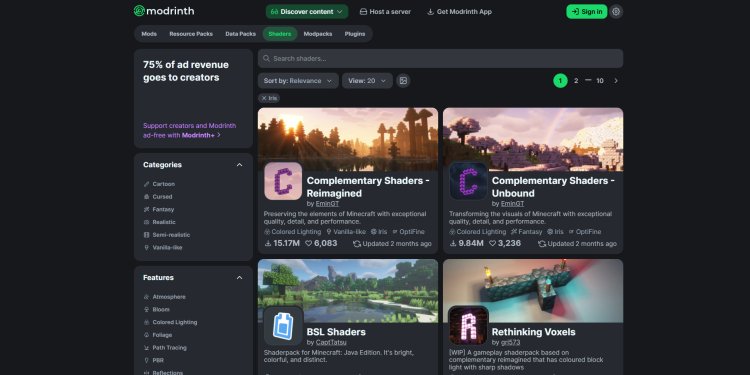The height and width of the screenshot is (375, 750).
Task: Collapse the Features section
Action: tap(240, 277)
